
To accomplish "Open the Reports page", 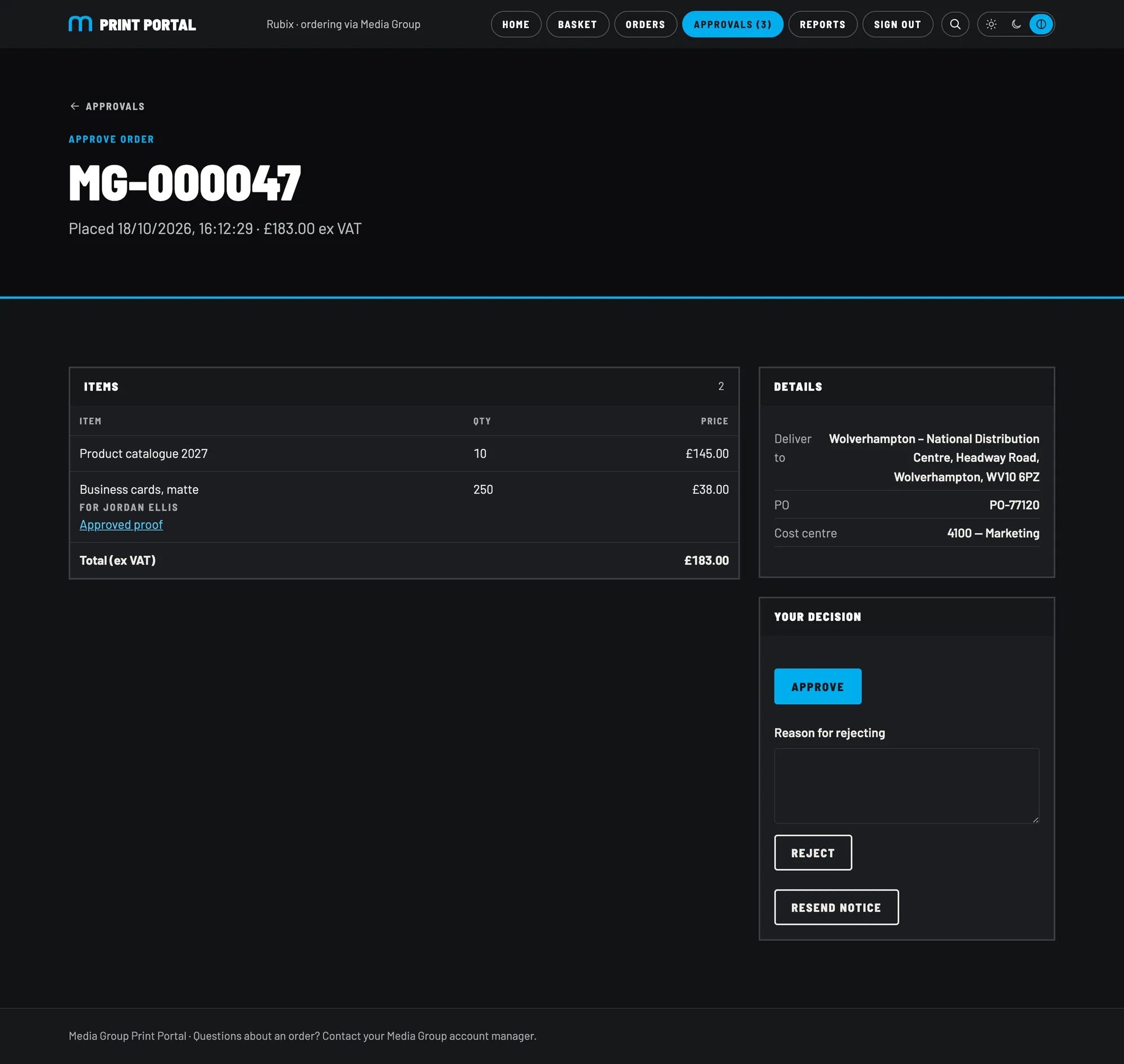I will 822,24.
